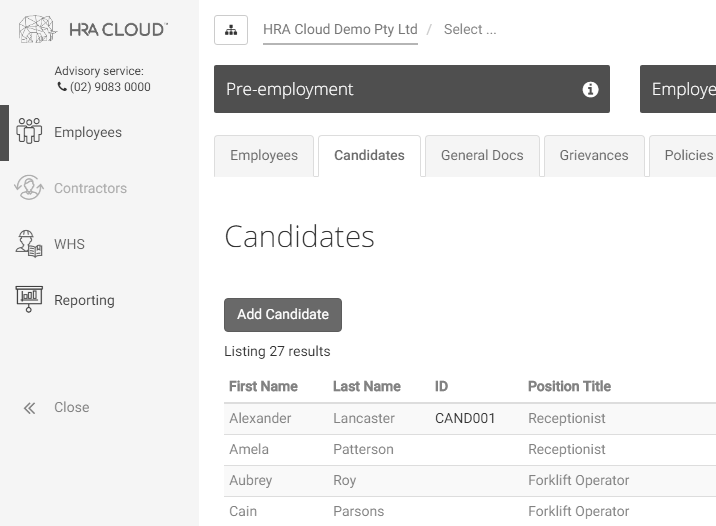
Task: Click last name Parsons cell
Action: tap(358, 511)
